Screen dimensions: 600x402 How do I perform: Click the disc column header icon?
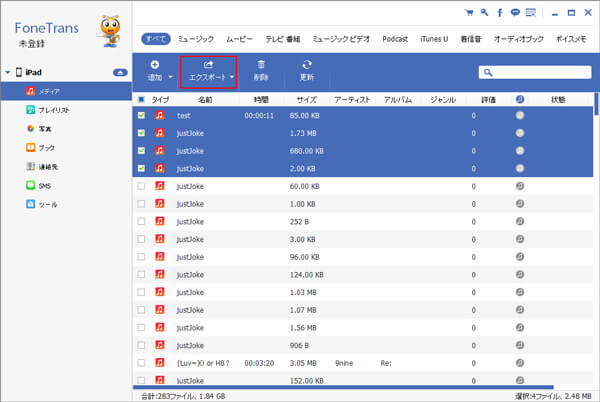(520, 99)
